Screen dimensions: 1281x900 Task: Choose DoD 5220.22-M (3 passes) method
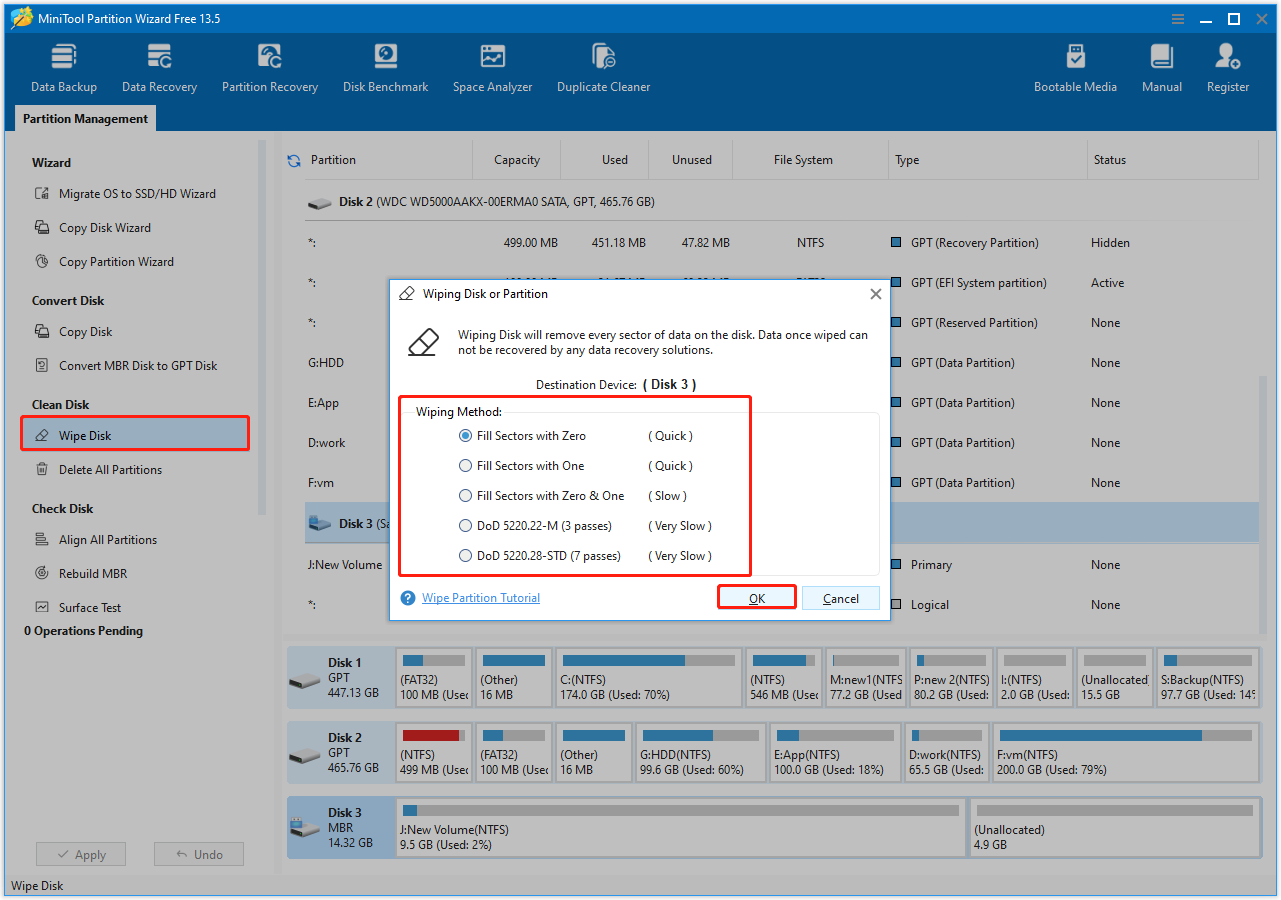click(x=465, y=525)
